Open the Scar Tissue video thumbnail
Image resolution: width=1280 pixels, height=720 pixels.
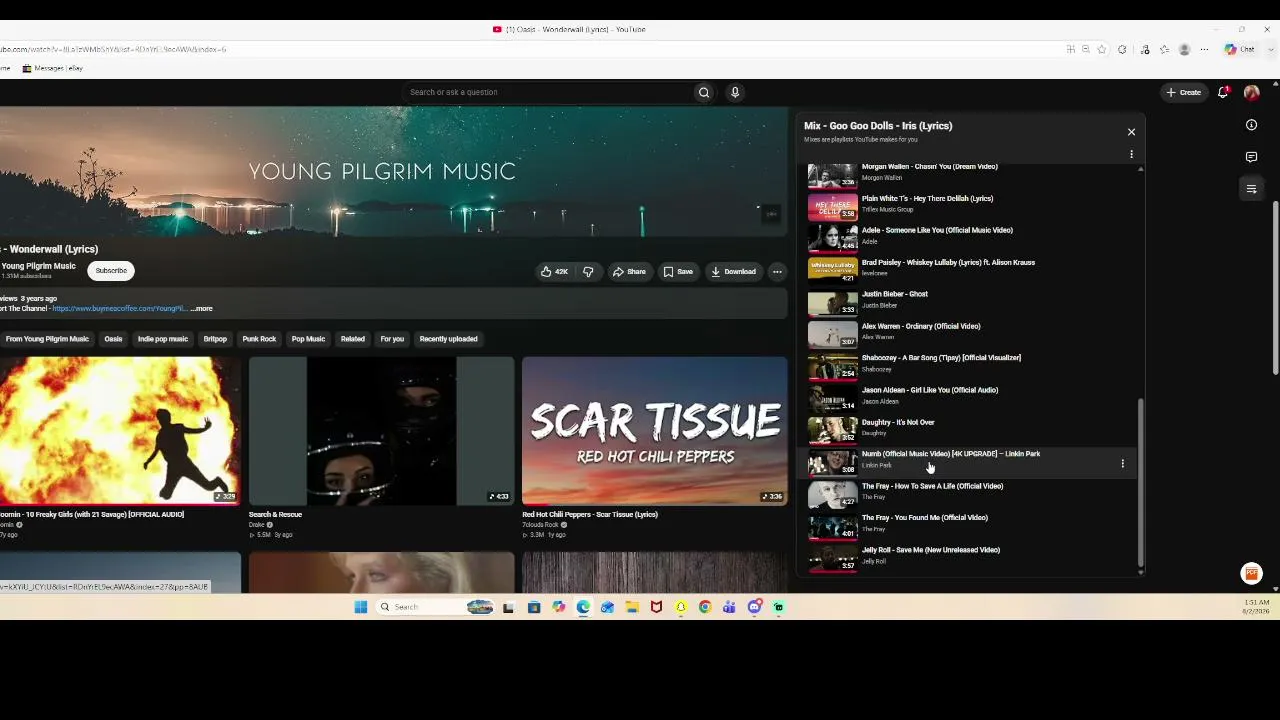pyautogui.click(x=655, y=431)
